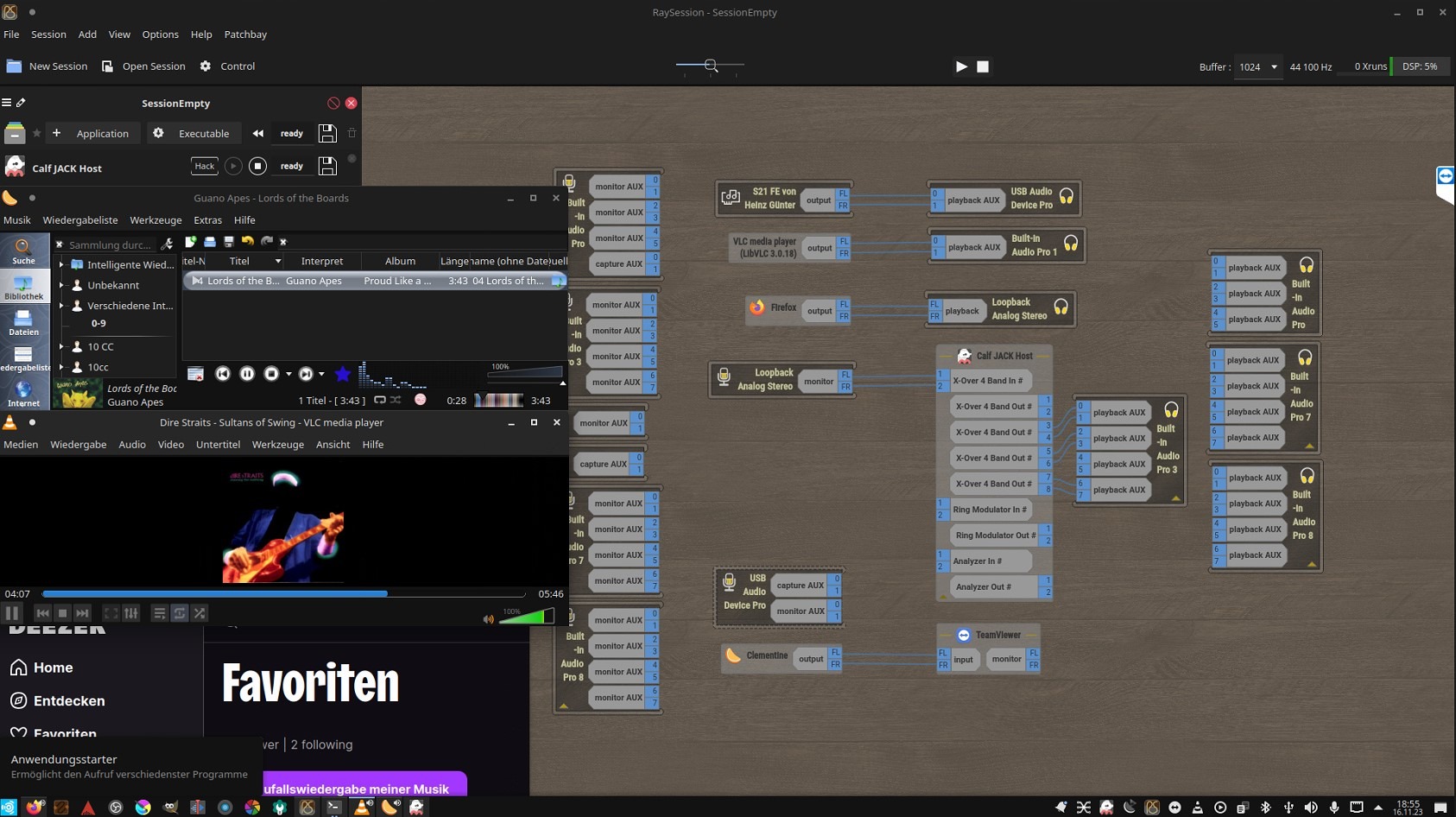This screenshot has height=817, width=1456.
Task: Open the session trash icon
Action: (351, 133)
